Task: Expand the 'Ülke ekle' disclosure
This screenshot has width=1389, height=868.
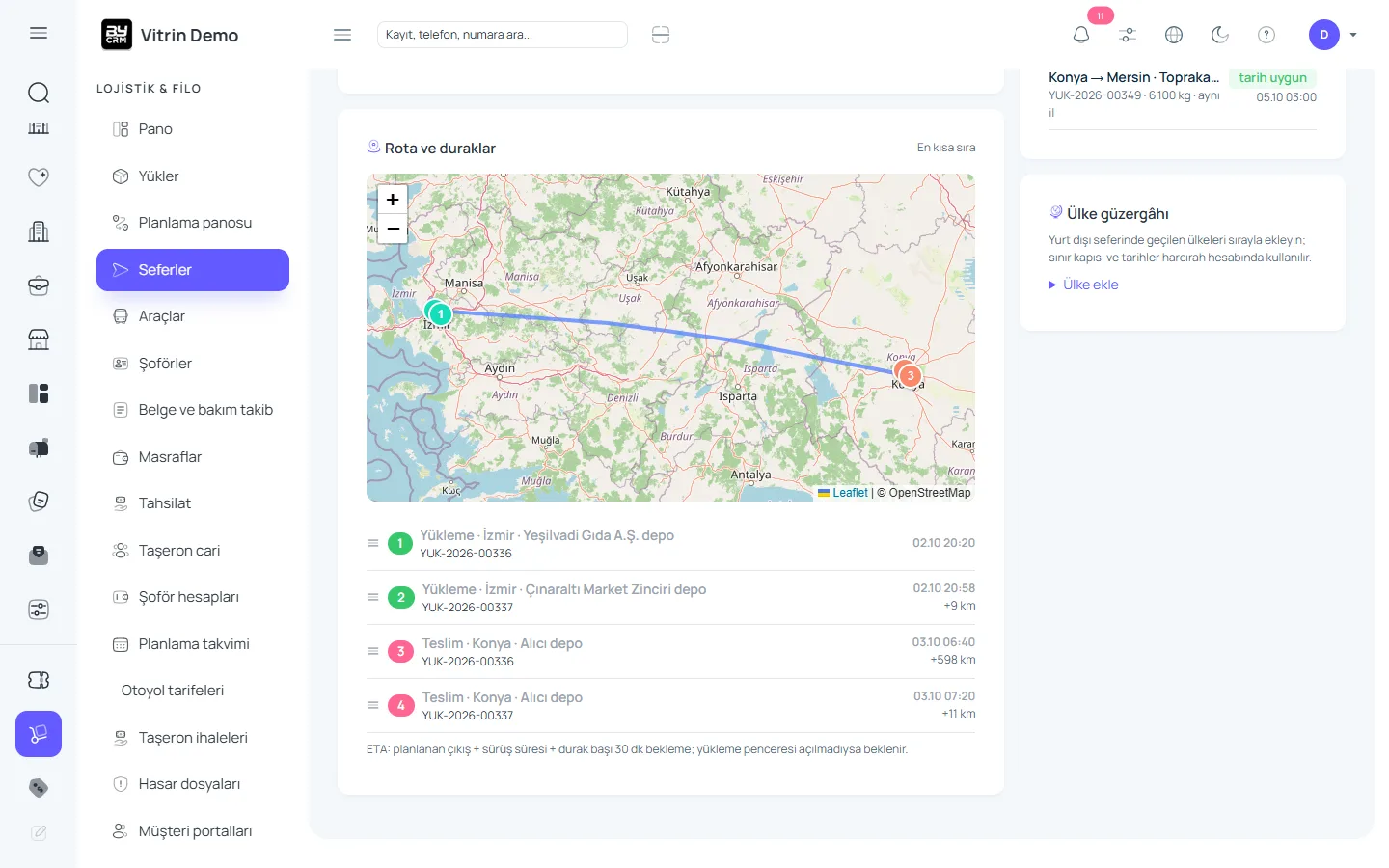Action: 1083,285
